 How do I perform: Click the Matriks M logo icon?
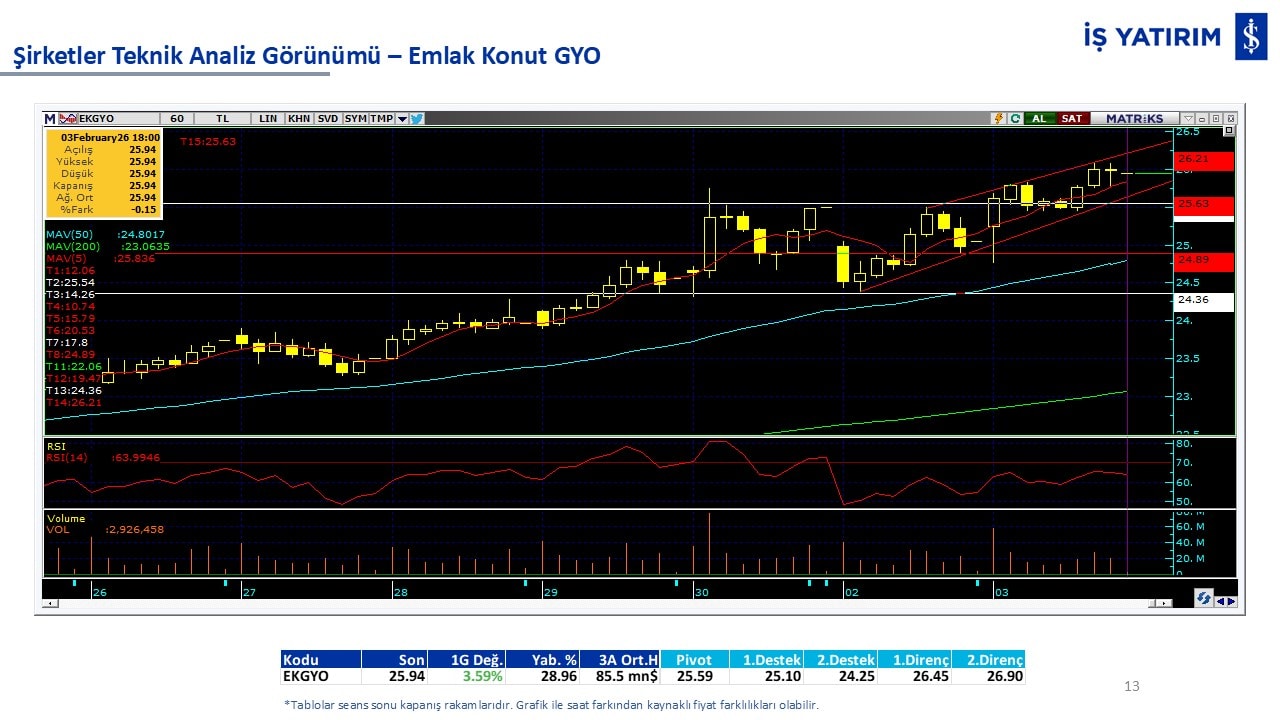(50, 118)
